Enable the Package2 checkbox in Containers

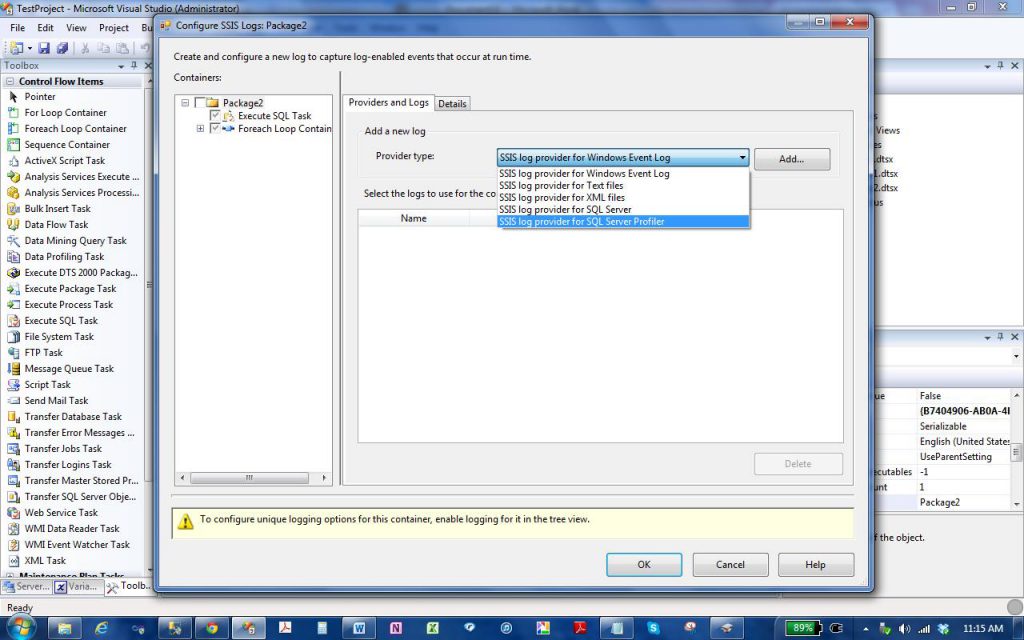[200, 103]
